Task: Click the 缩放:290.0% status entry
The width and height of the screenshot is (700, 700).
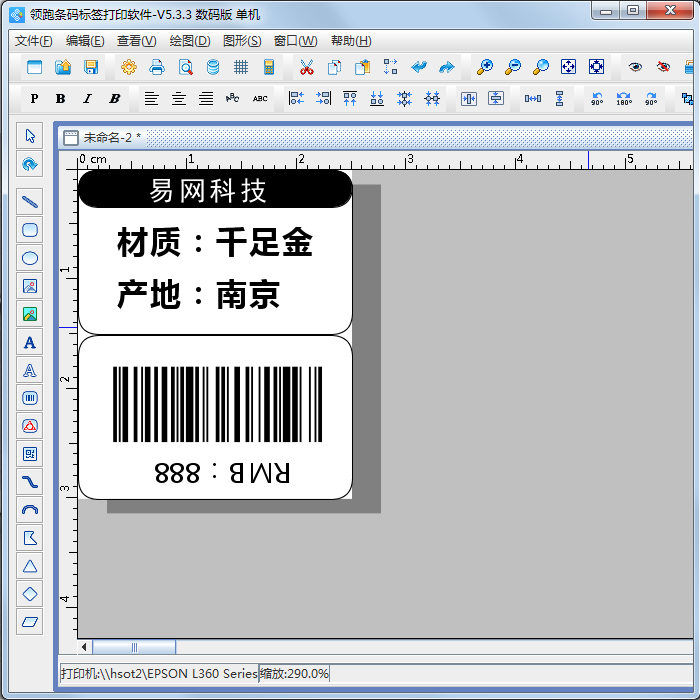Action: click(294, 673)
